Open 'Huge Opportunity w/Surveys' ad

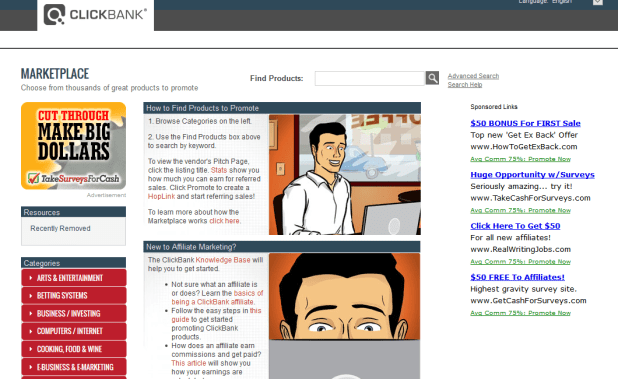click(532, 174)
